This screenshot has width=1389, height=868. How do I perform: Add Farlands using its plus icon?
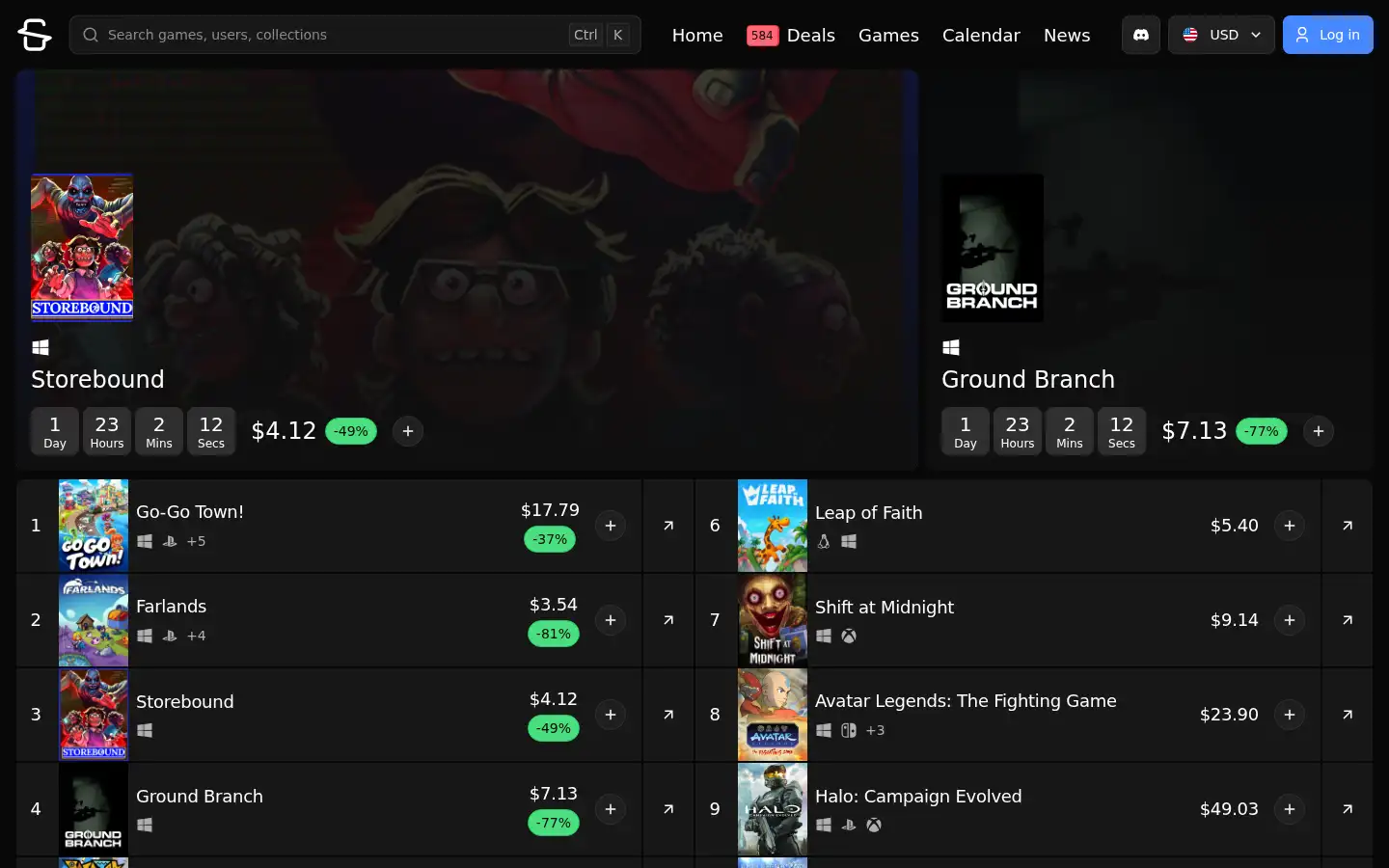(611, 620)
